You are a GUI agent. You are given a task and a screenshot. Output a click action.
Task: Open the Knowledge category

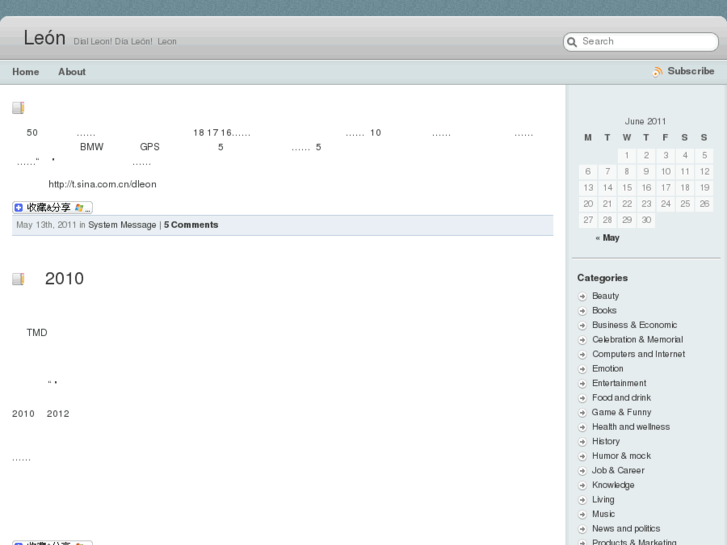613,485
